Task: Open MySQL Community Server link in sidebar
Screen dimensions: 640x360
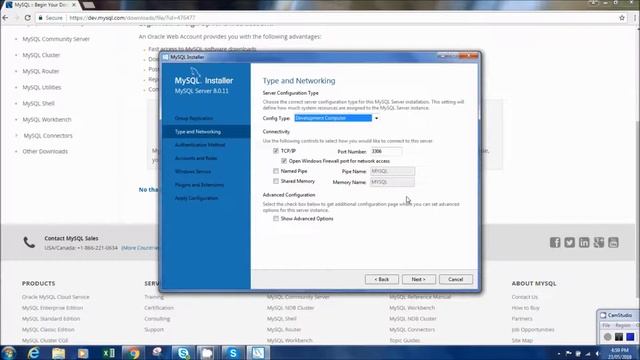Action: 56,39
